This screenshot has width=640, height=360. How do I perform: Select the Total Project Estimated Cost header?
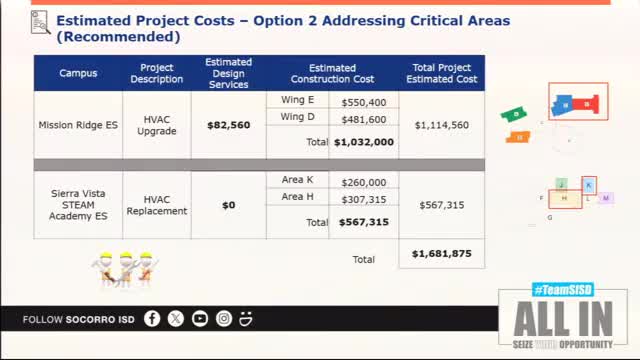pyautogui.click(x=442, y=73)
